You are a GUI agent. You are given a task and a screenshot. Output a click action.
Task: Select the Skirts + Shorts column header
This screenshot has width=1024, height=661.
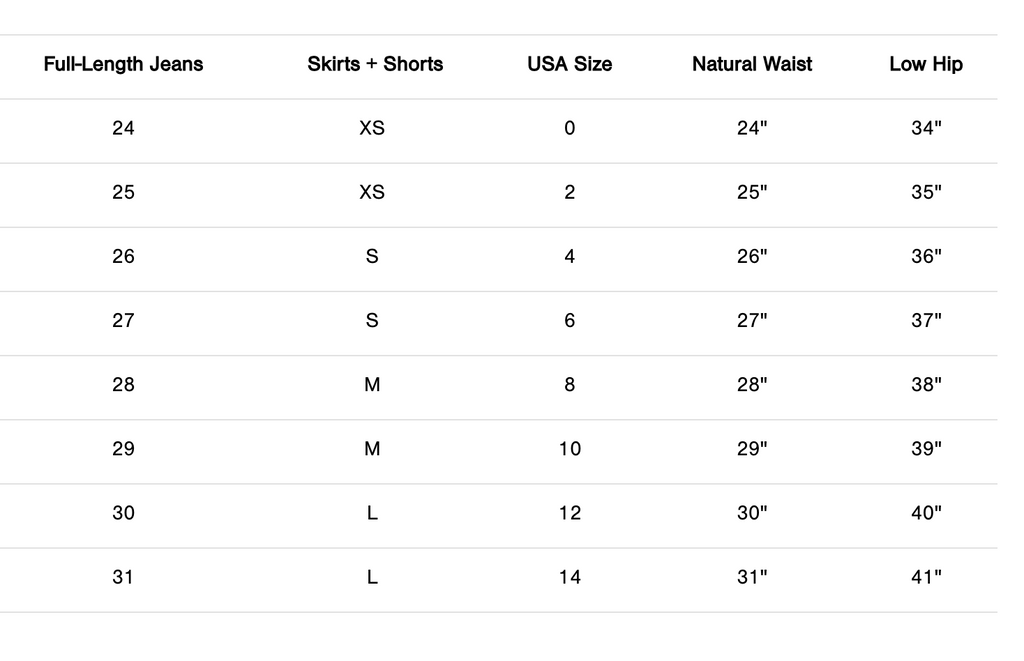tap(375, 64)
